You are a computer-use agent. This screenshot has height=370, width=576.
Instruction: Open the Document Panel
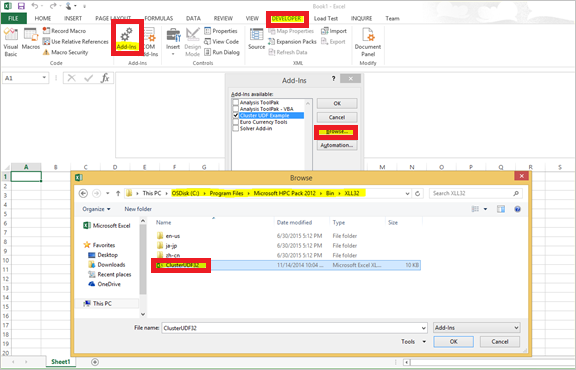coord(368,42)
